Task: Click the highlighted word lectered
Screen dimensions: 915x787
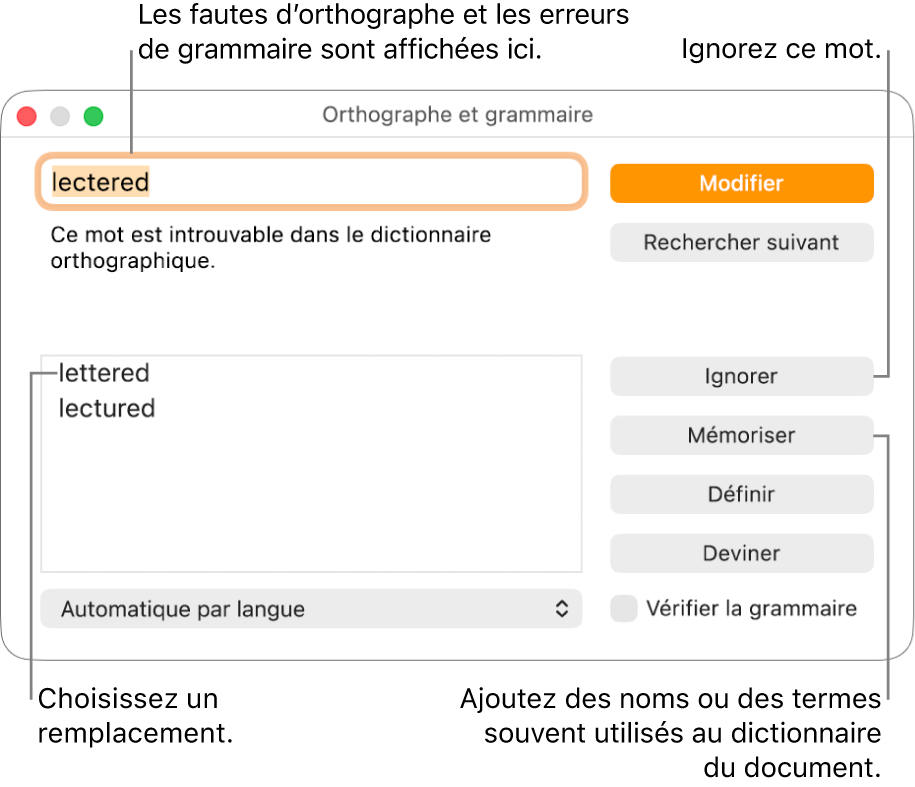Action: click(x=95, y=182)
